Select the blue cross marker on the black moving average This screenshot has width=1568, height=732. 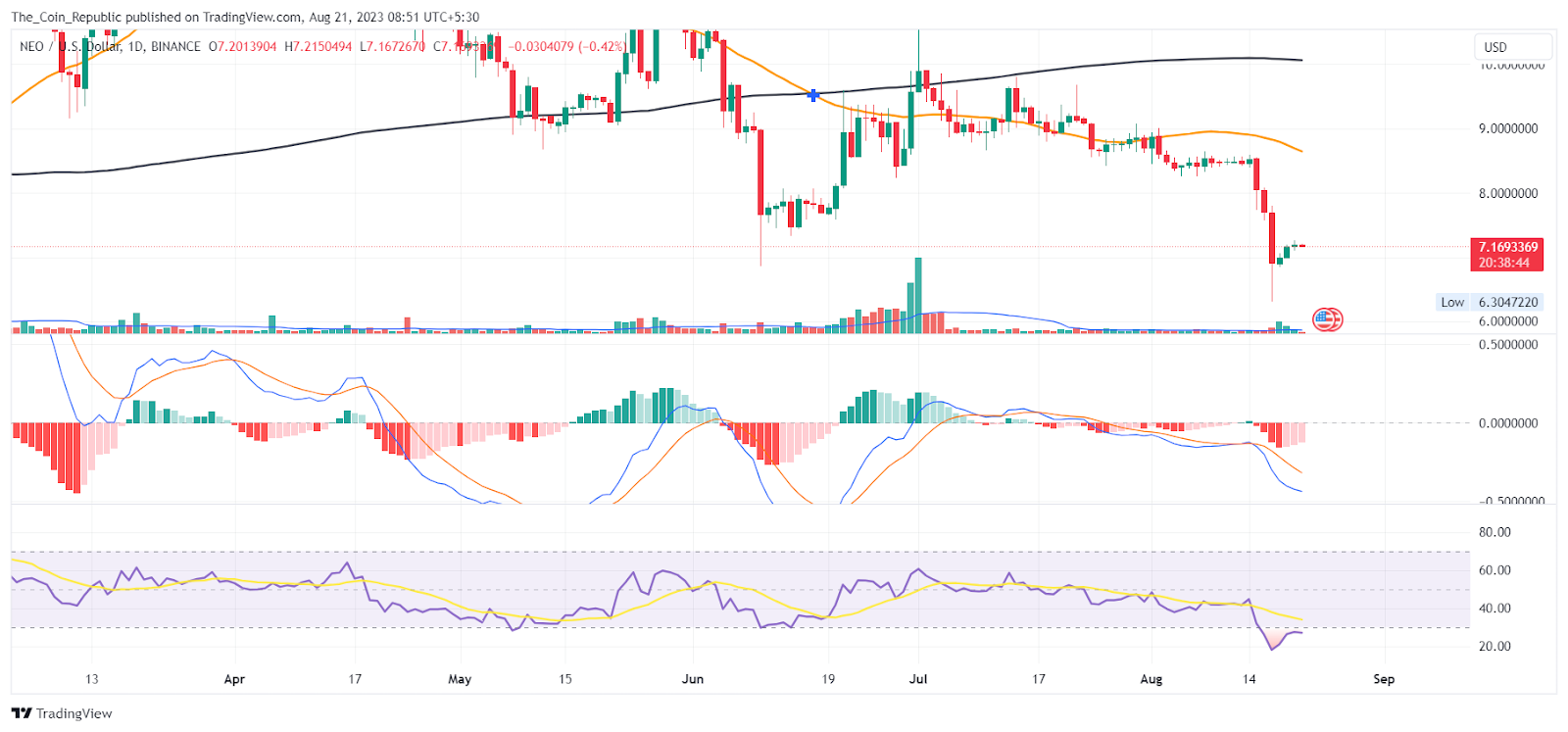point(813,95)
